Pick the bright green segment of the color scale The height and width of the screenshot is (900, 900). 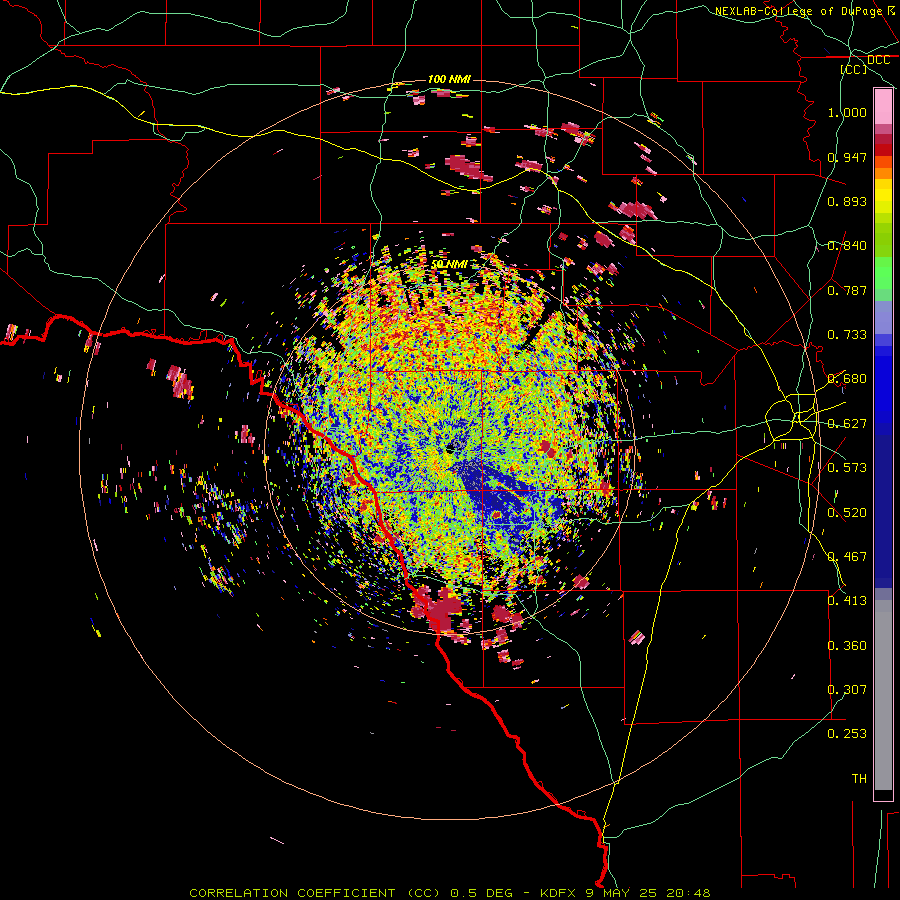point(883,273)
